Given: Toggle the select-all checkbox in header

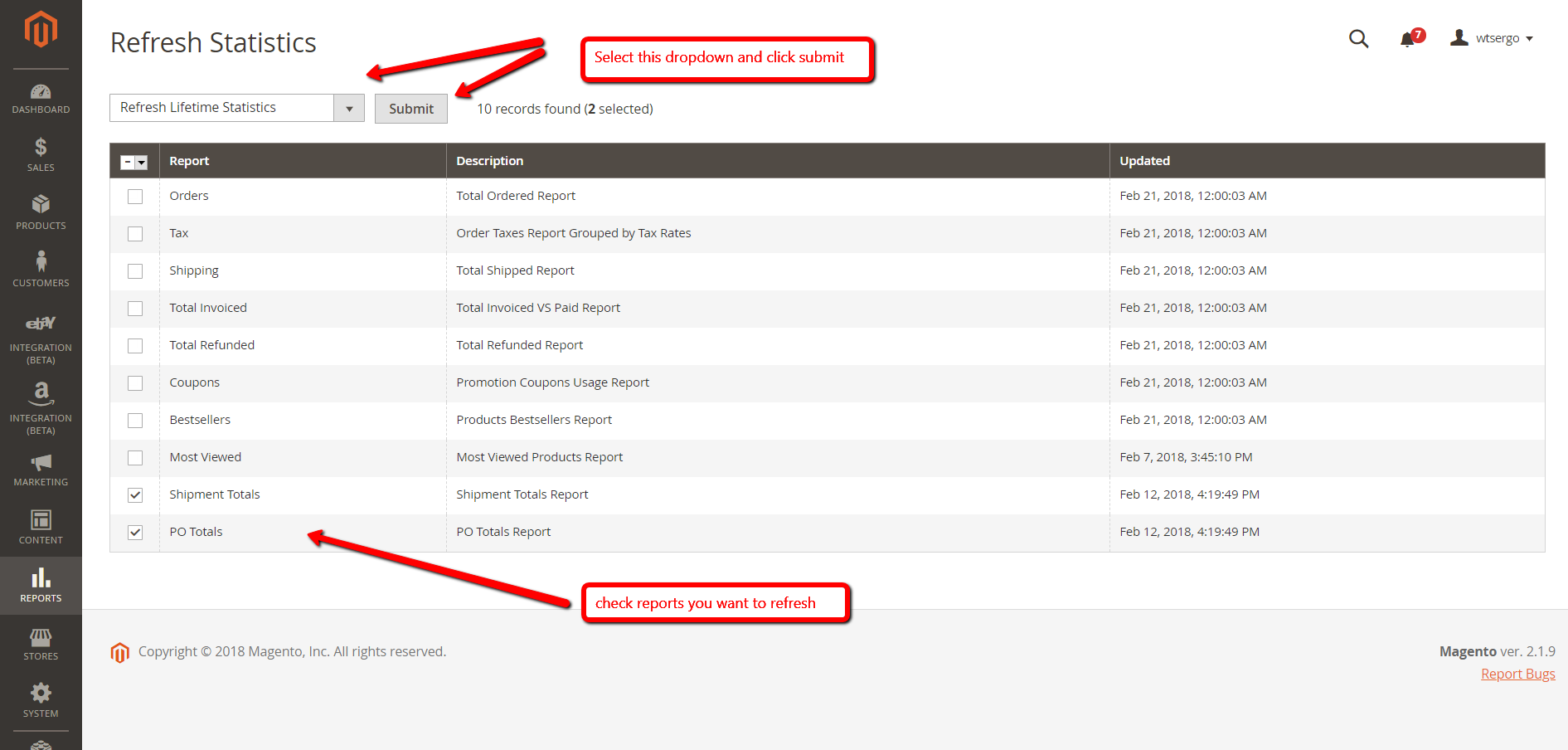Looking at the screenshot, I should pos(128,163).
